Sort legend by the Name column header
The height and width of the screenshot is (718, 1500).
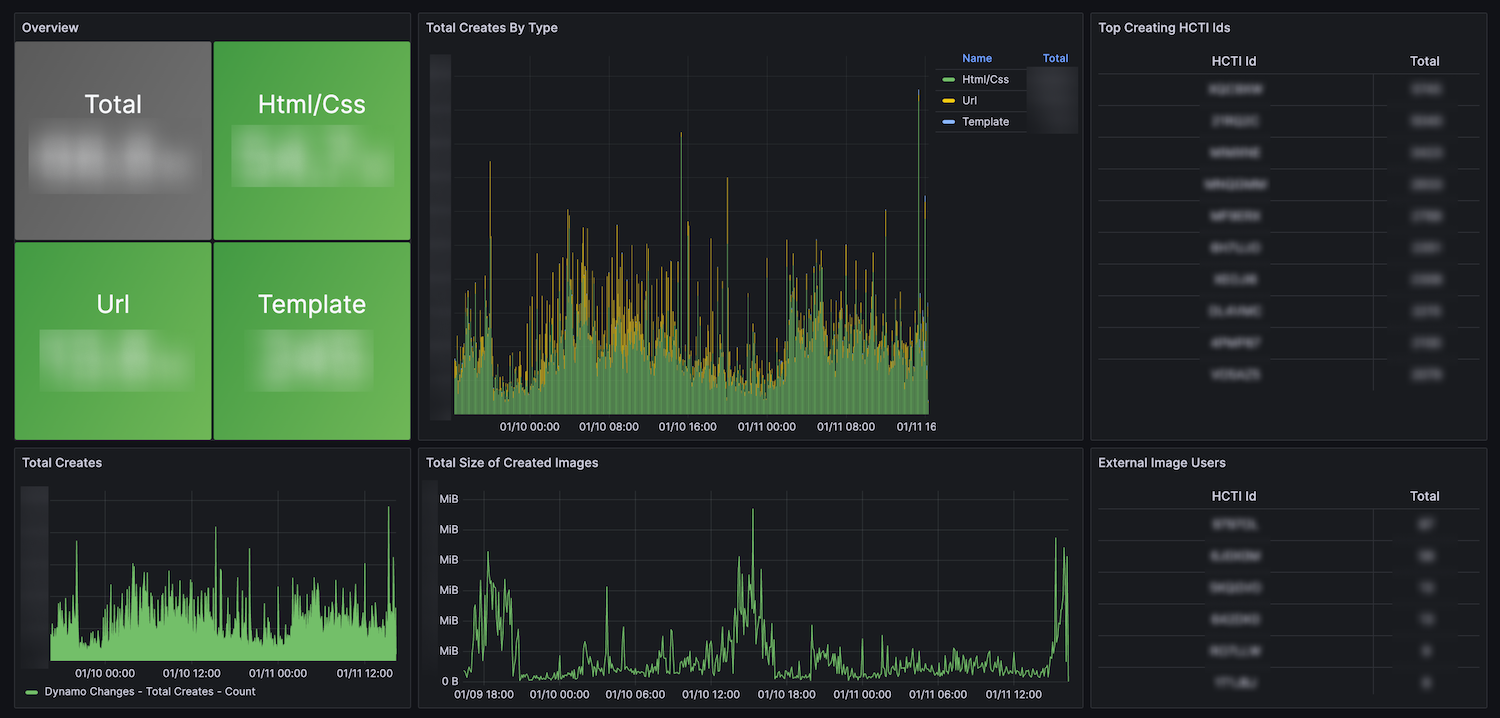(976, 58)
